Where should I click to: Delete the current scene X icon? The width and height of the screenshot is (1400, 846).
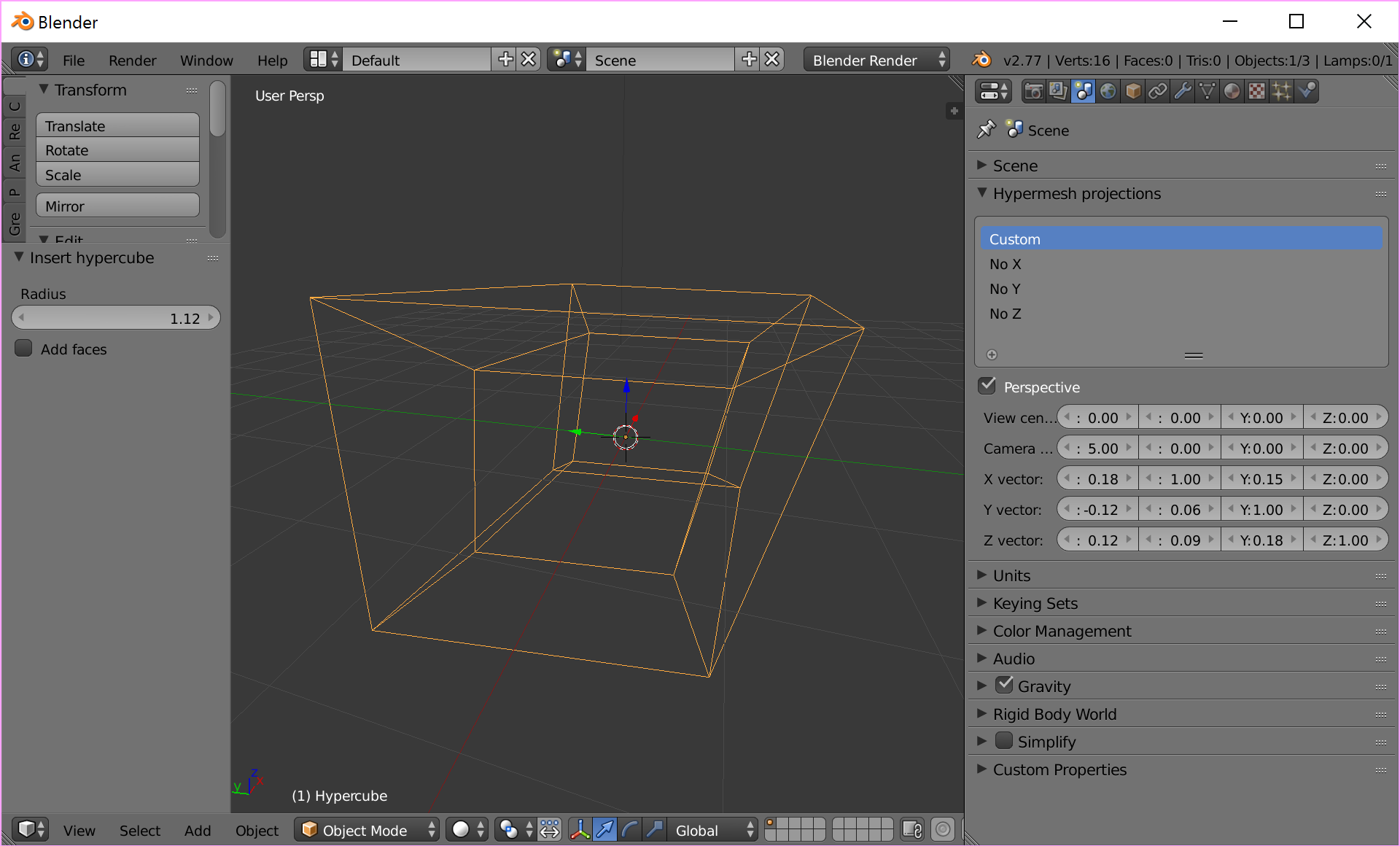(x=772, y=60)
